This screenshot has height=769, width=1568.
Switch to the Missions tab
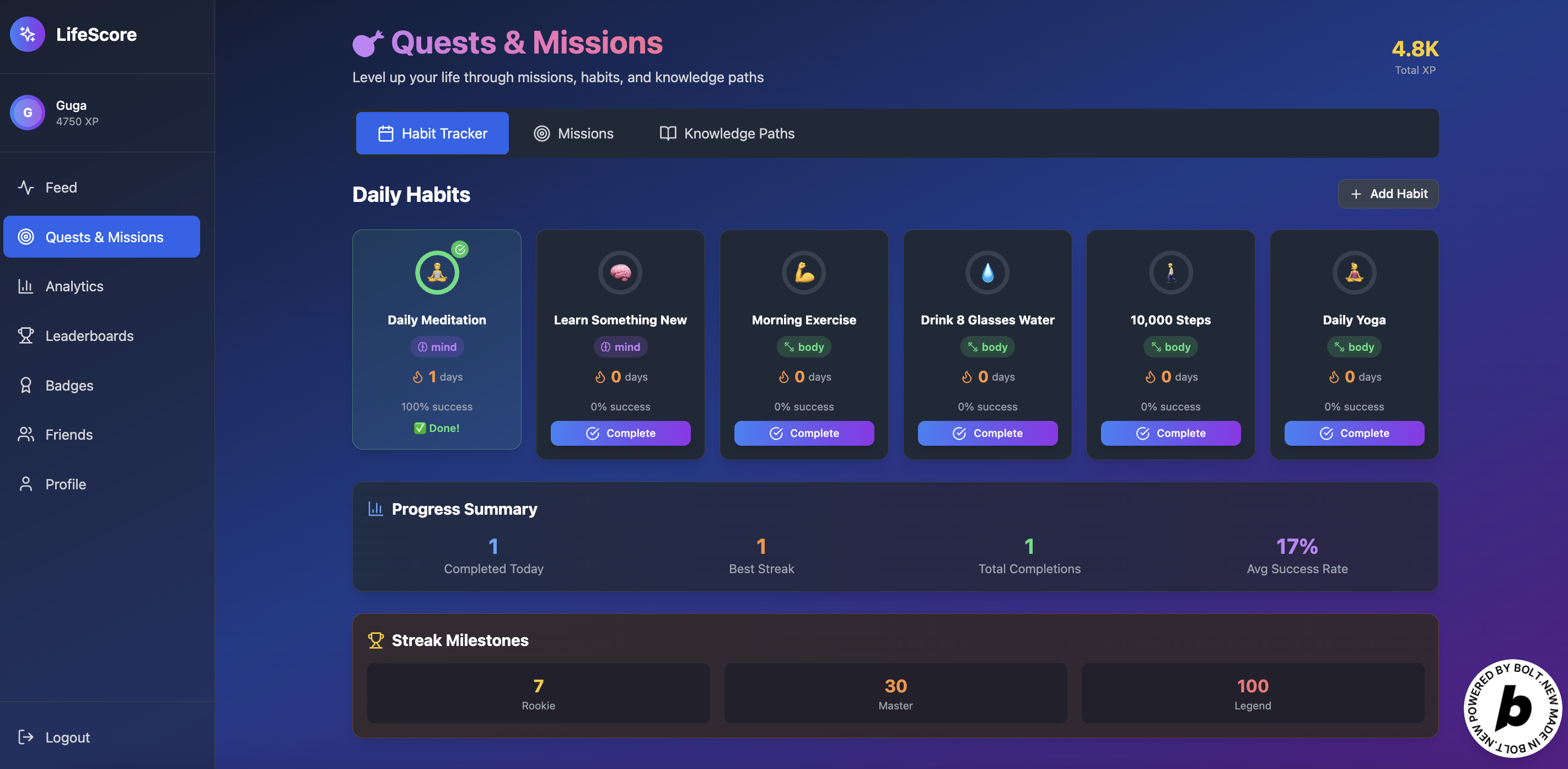(573, 133)
